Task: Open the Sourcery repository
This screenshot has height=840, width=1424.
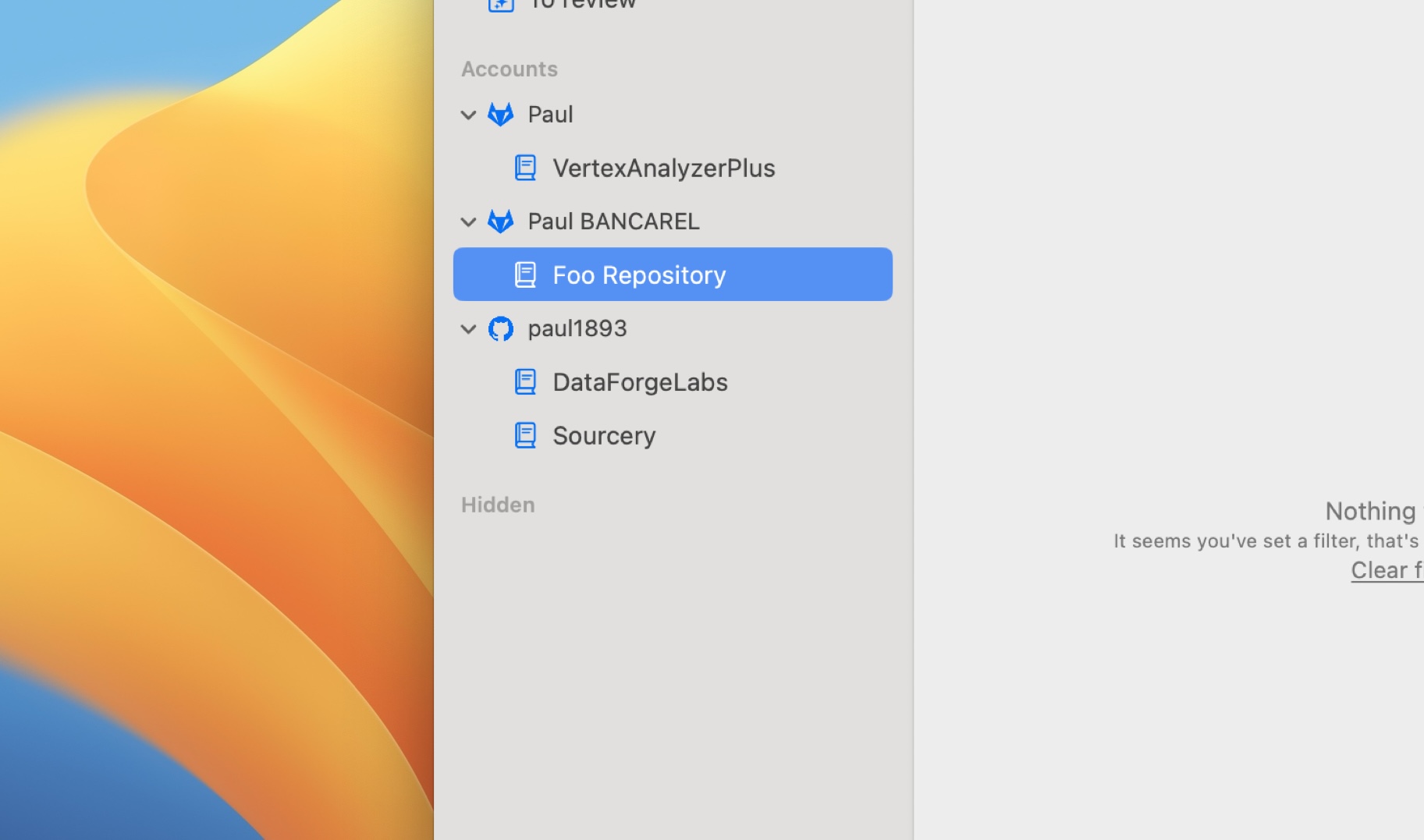Action: pyautogui.click(x=604, y=435)
